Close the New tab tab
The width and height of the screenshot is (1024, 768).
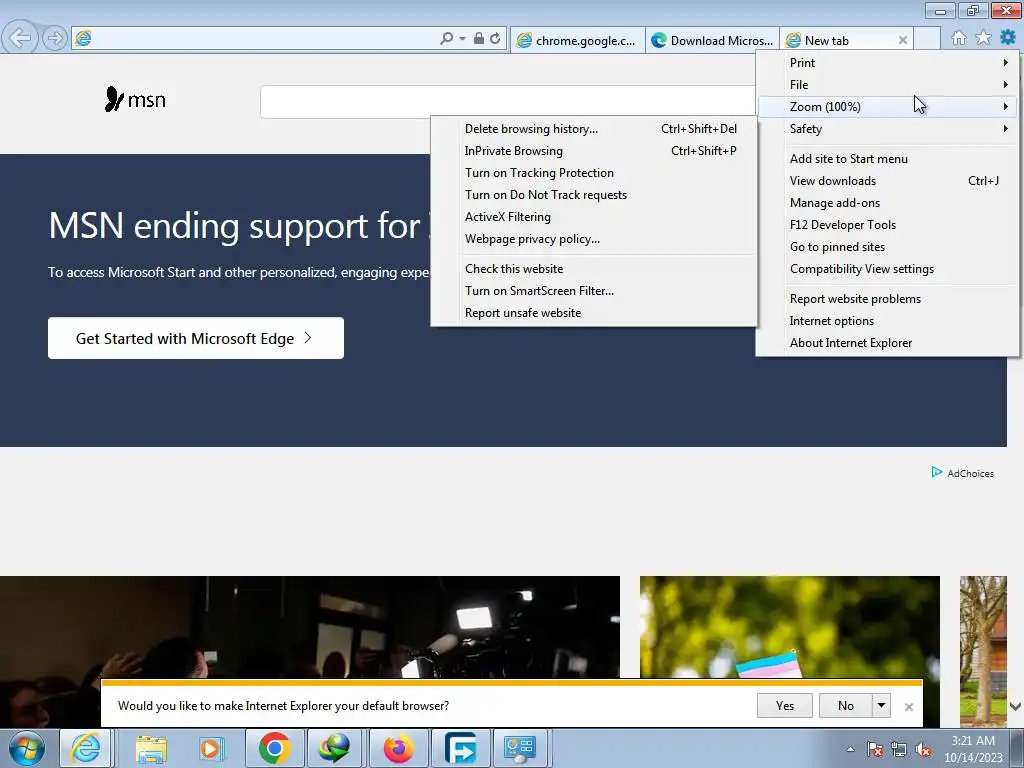[x=903, y=40]
